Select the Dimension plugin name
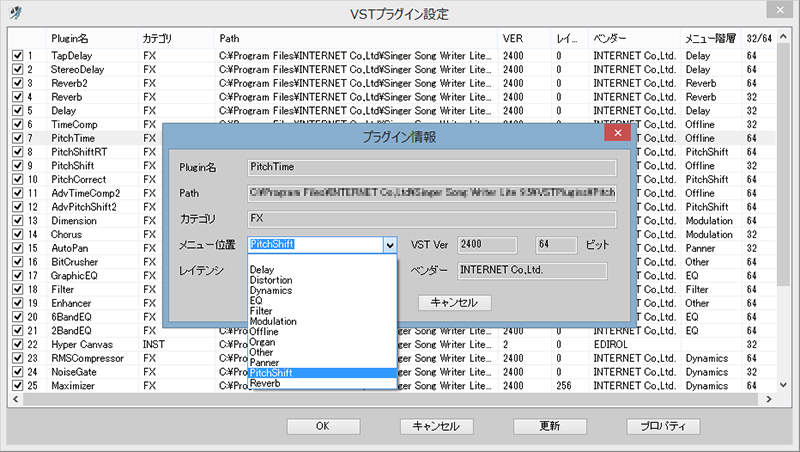Image resolution: width=800 pixels, height=452 pixels. click(x=73, y=221)
